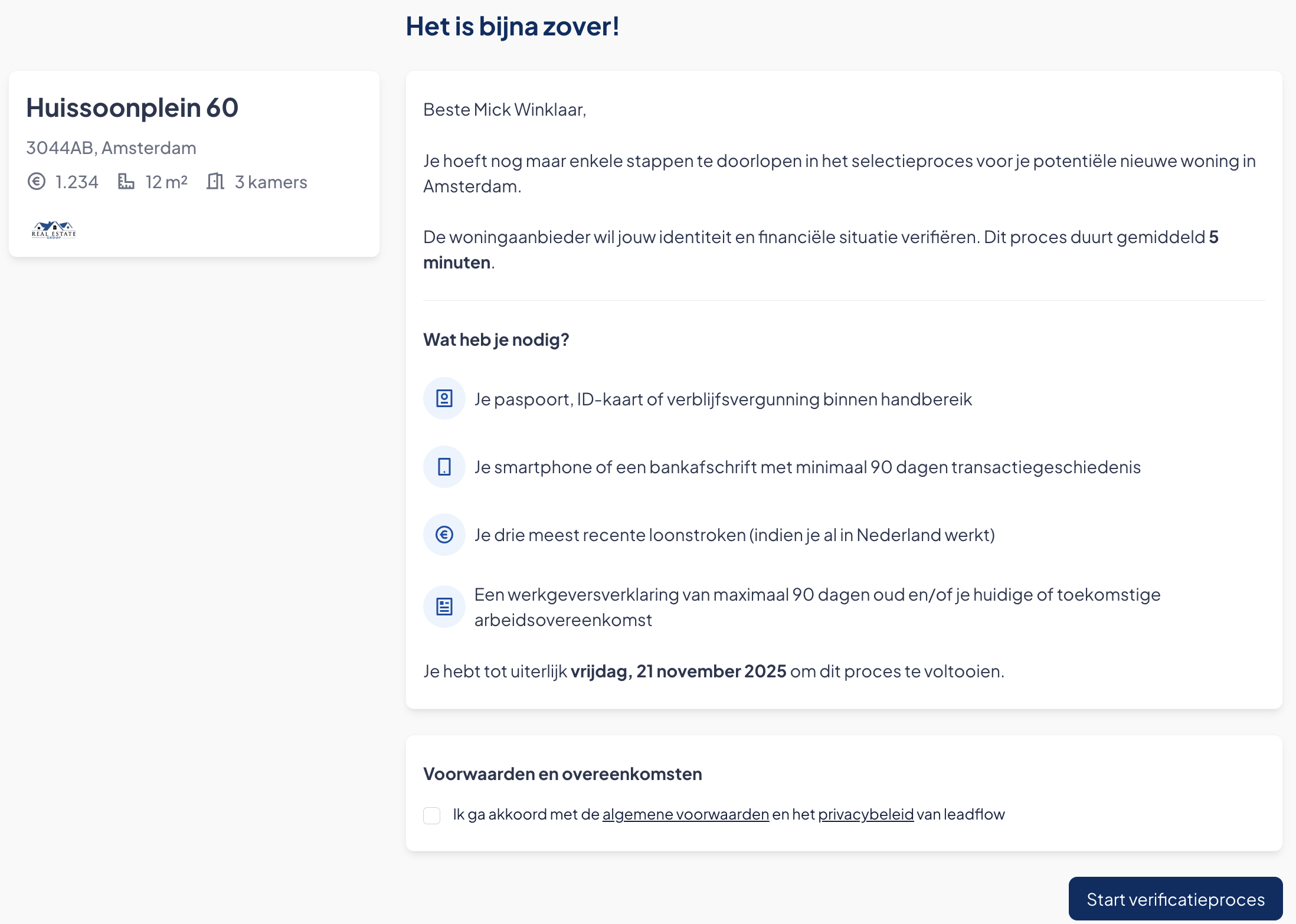The width and height of the screenshot is (1296, 924).
Task: Click the employer statement document icon
Action: (x=444, y=607)
